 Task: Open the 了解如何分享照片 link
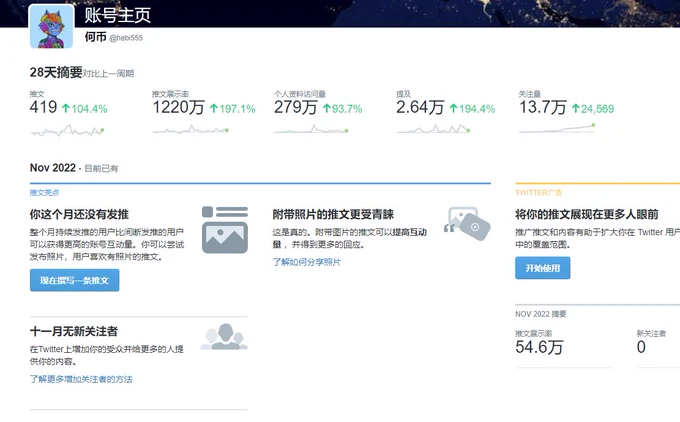click(306, 262)
